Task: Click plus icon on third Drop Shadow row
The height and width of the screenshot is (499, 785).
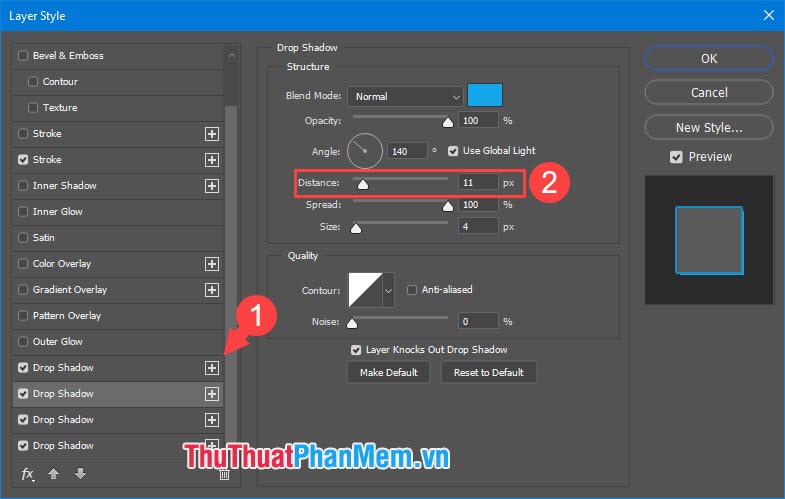Action: [x=212, y=420]
